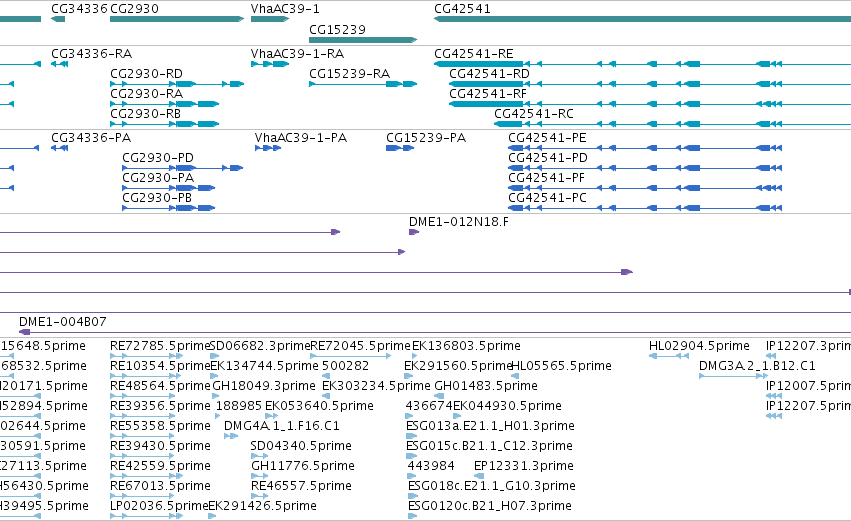Select ESG013a.E21.1_H01.3prime label
The height and width of the screenshot is (521, 851).
pyautogui.click(x=490, y=426)
